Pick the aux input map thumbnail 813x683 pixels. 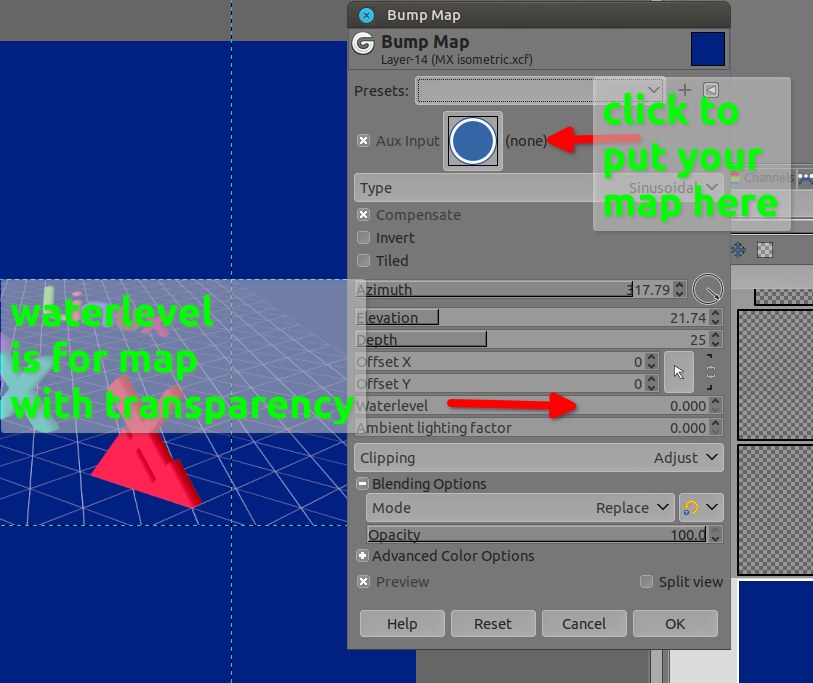point(473,141)
